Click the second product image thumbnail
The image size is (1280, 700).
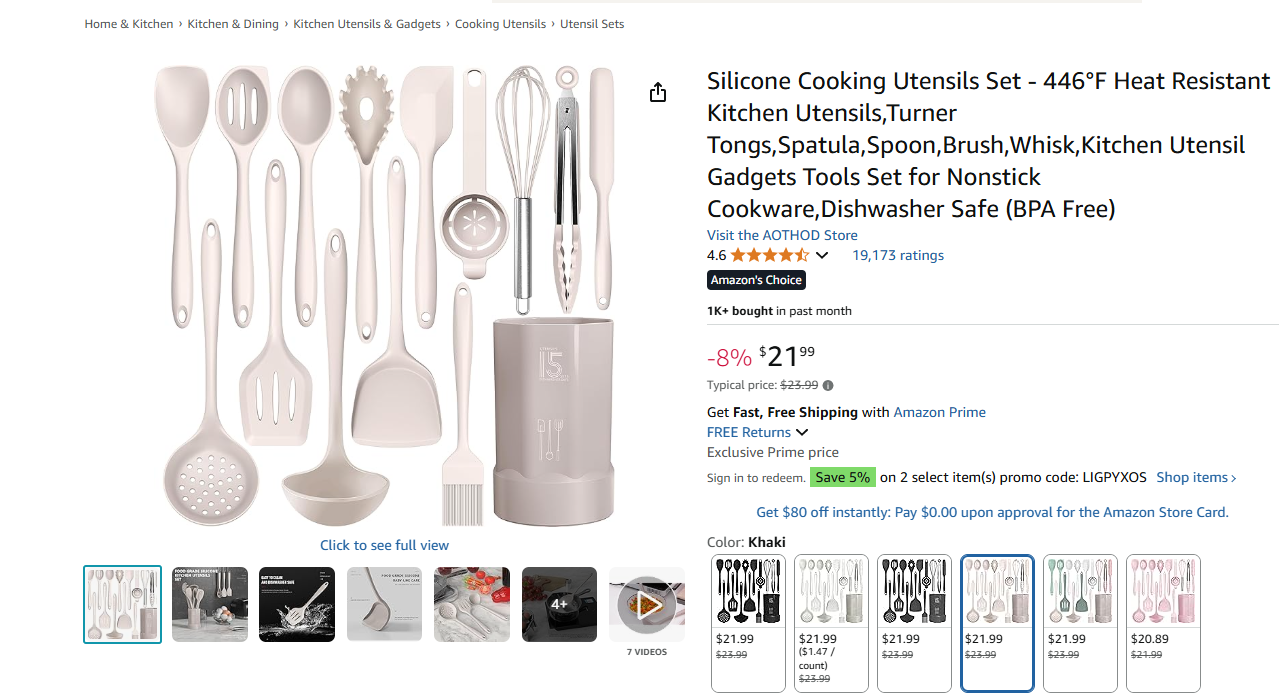[209, 604]
